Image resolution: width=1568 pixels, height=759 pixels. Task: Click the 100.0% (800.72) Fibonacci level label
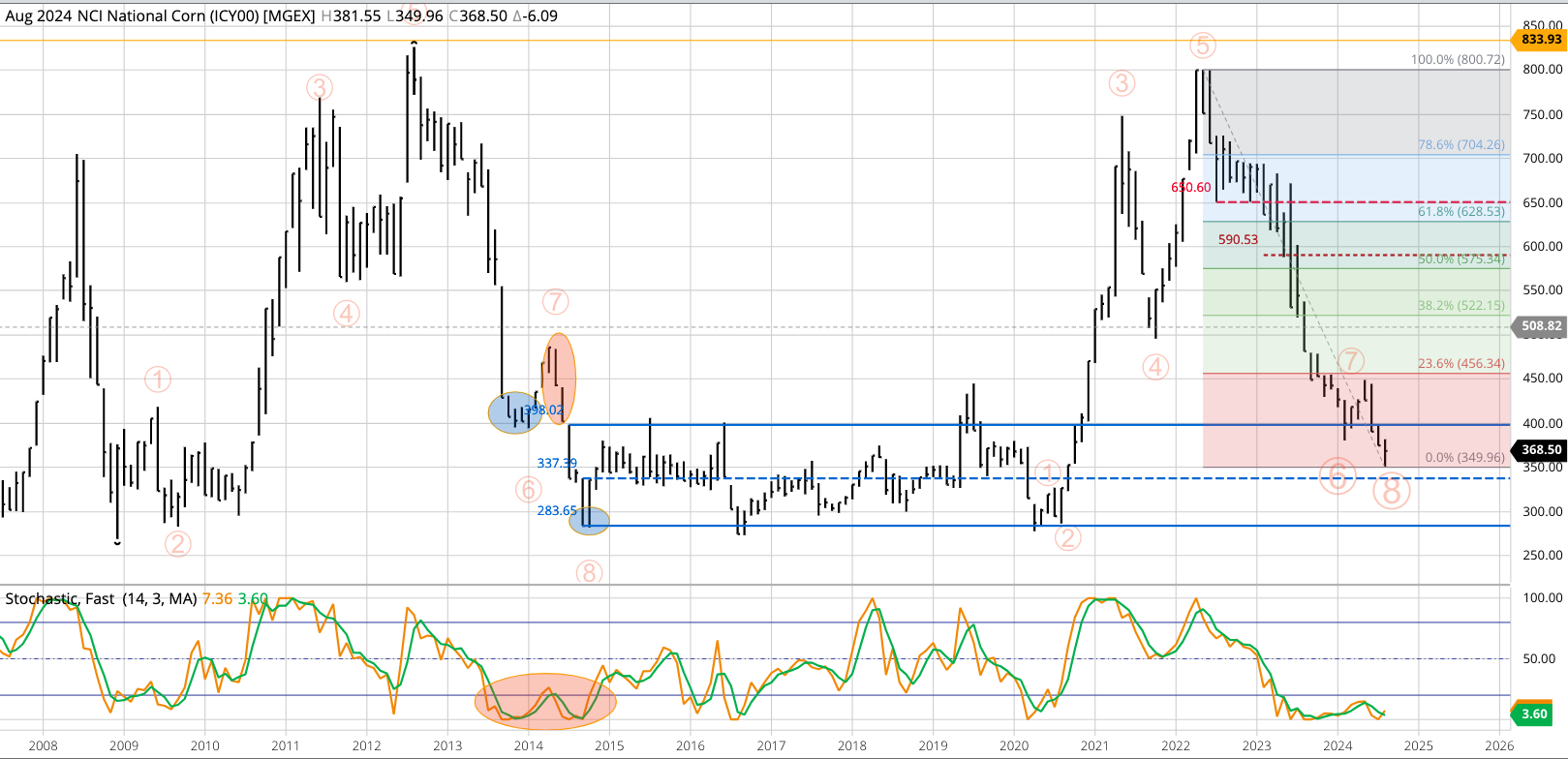pos(1458,59)
